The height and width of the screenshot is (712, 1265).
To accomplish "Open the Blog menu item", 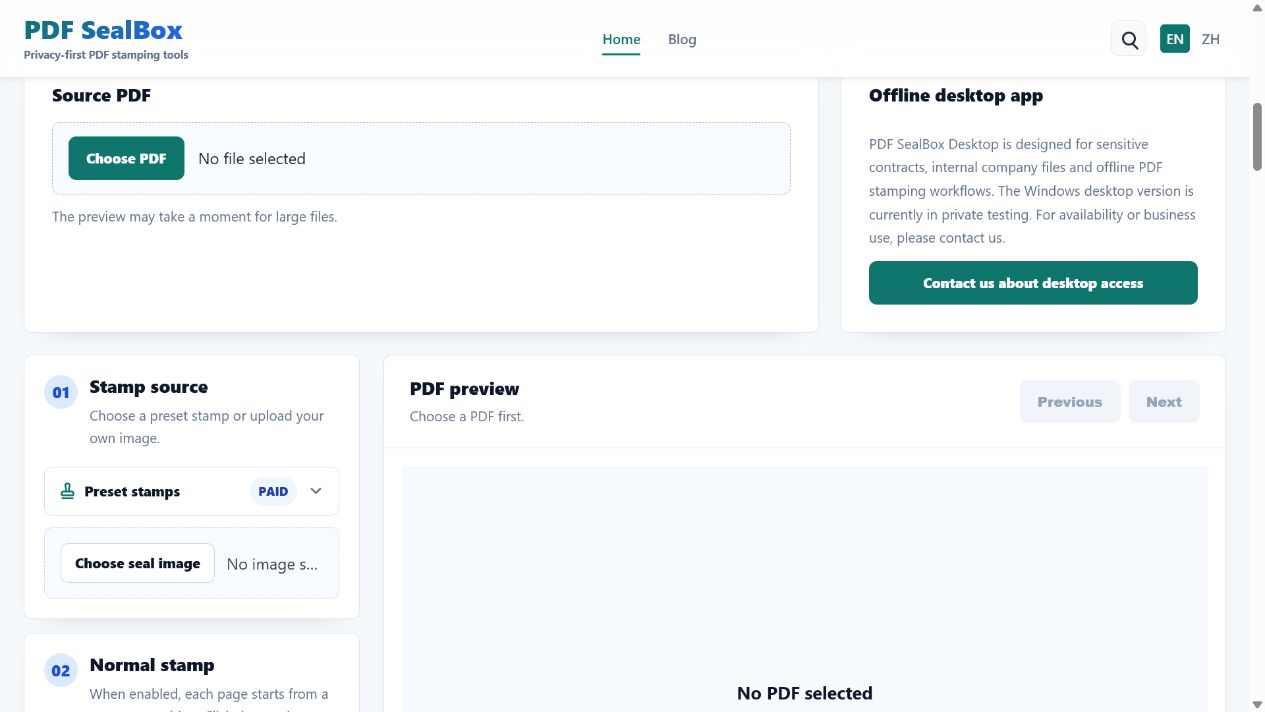I will pyautogui.click(x=682, y=40).
